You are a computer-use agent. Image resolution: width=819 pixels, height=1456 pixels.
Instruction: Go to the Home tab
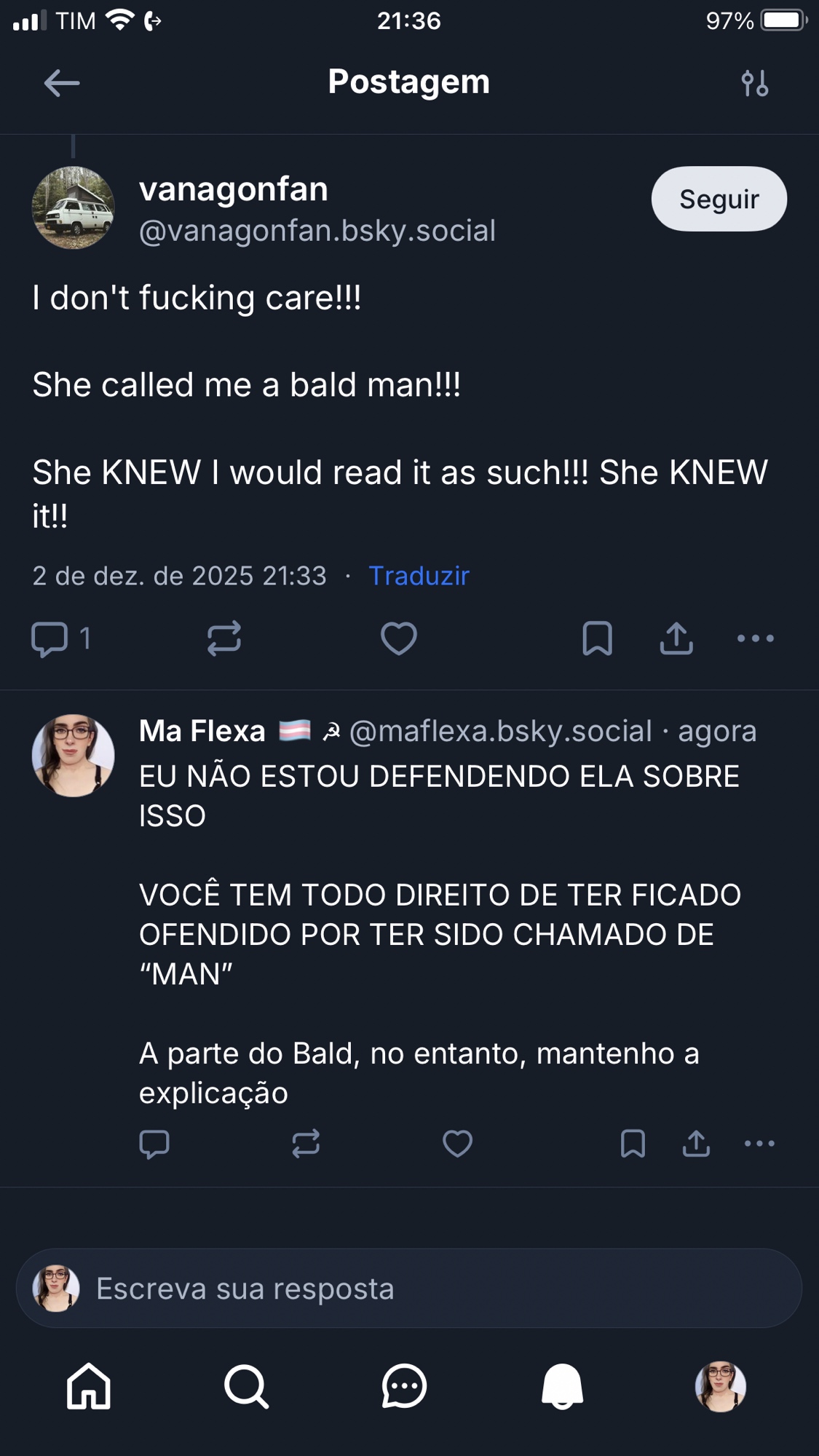[x=89, y=1386]
